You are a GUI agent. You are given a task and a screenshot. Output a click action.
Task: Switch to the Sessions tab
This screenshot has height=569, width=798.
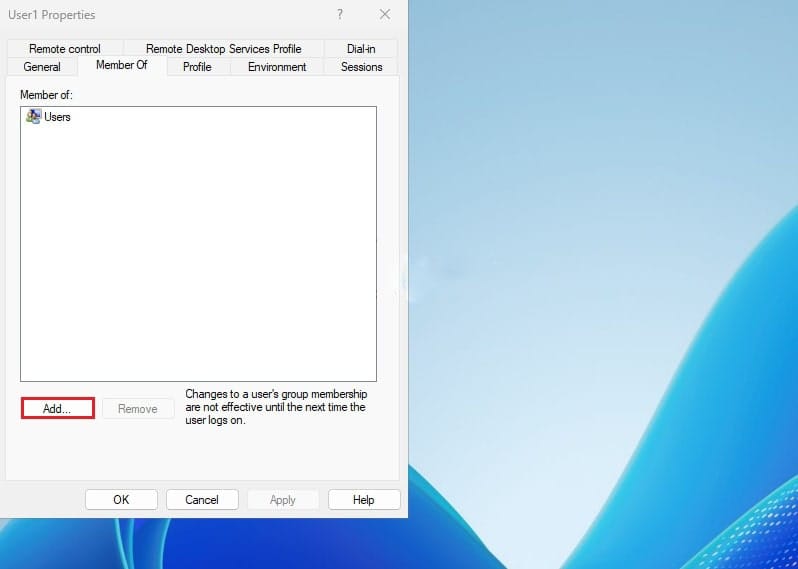(x=361, y=67)
